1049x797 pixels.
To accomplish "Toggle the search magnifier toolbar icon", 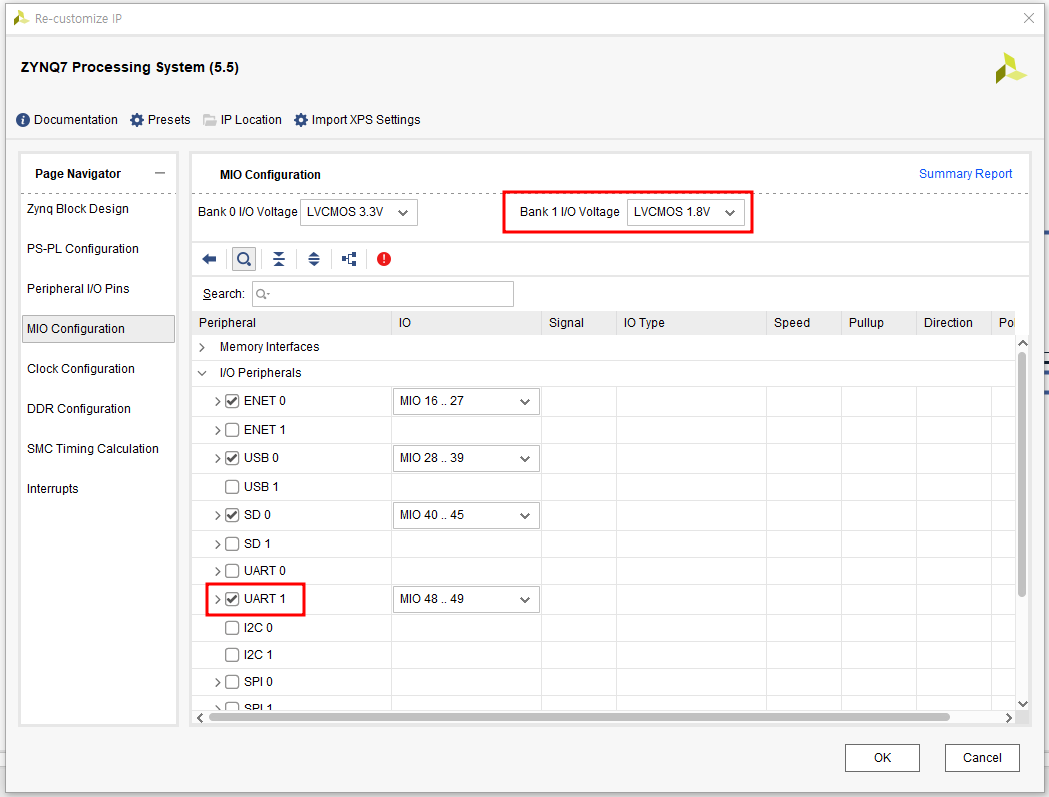I will pos(244,259).
